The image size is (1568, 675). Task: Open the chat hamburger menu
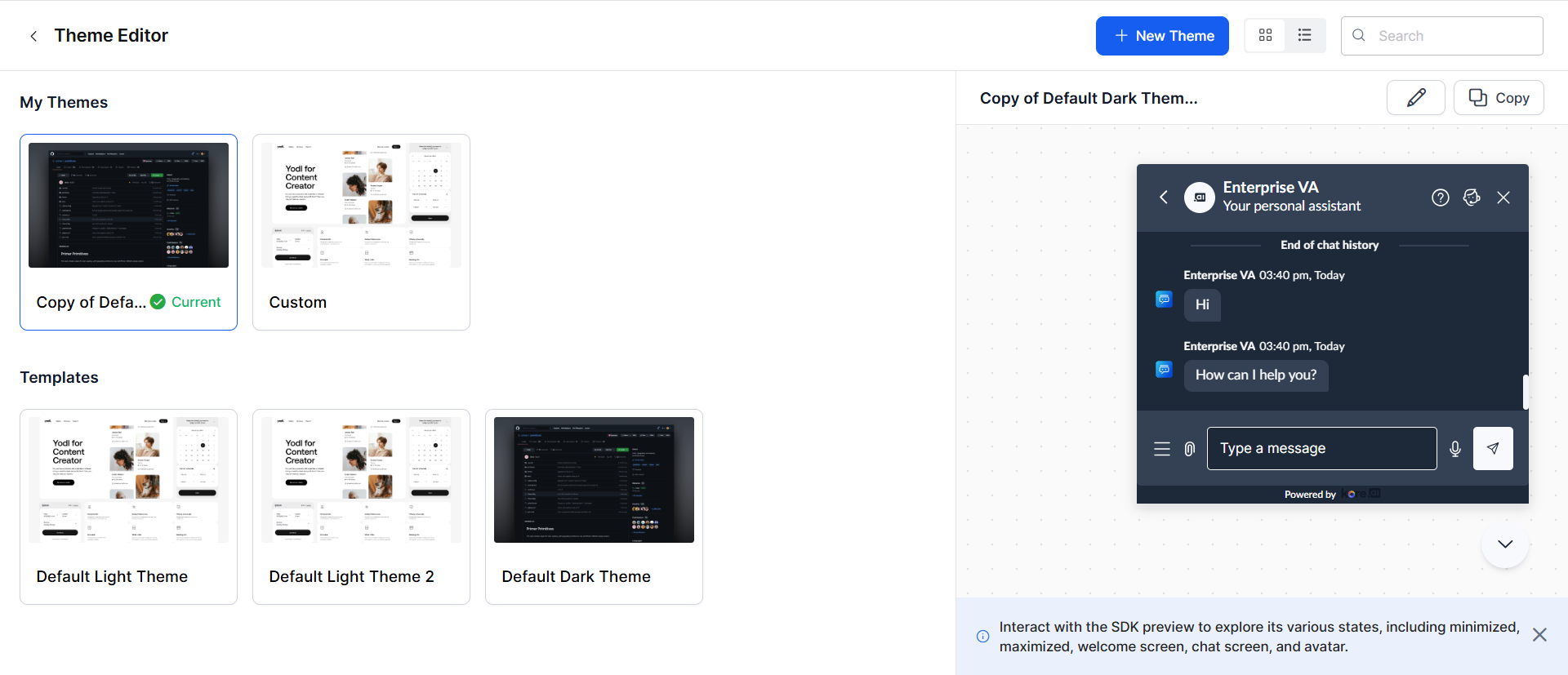[1161, 449]
